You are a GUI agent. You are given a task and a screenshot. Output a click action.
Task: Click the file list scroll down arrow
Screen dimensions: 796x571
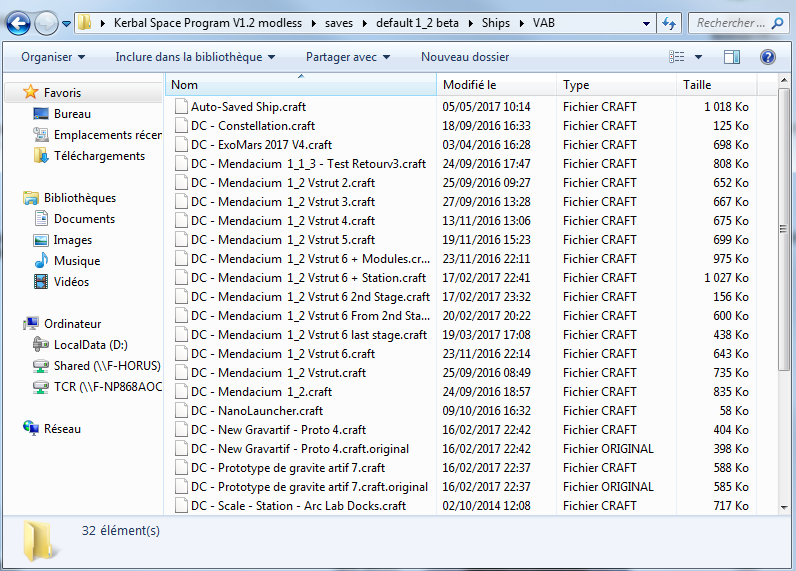coord(784,507)
